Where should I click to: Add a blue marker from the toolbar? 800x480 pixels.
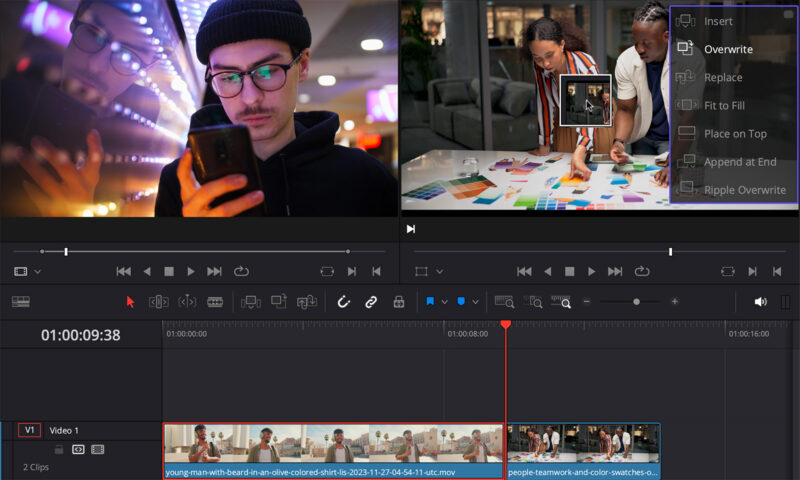coord(461,301)
